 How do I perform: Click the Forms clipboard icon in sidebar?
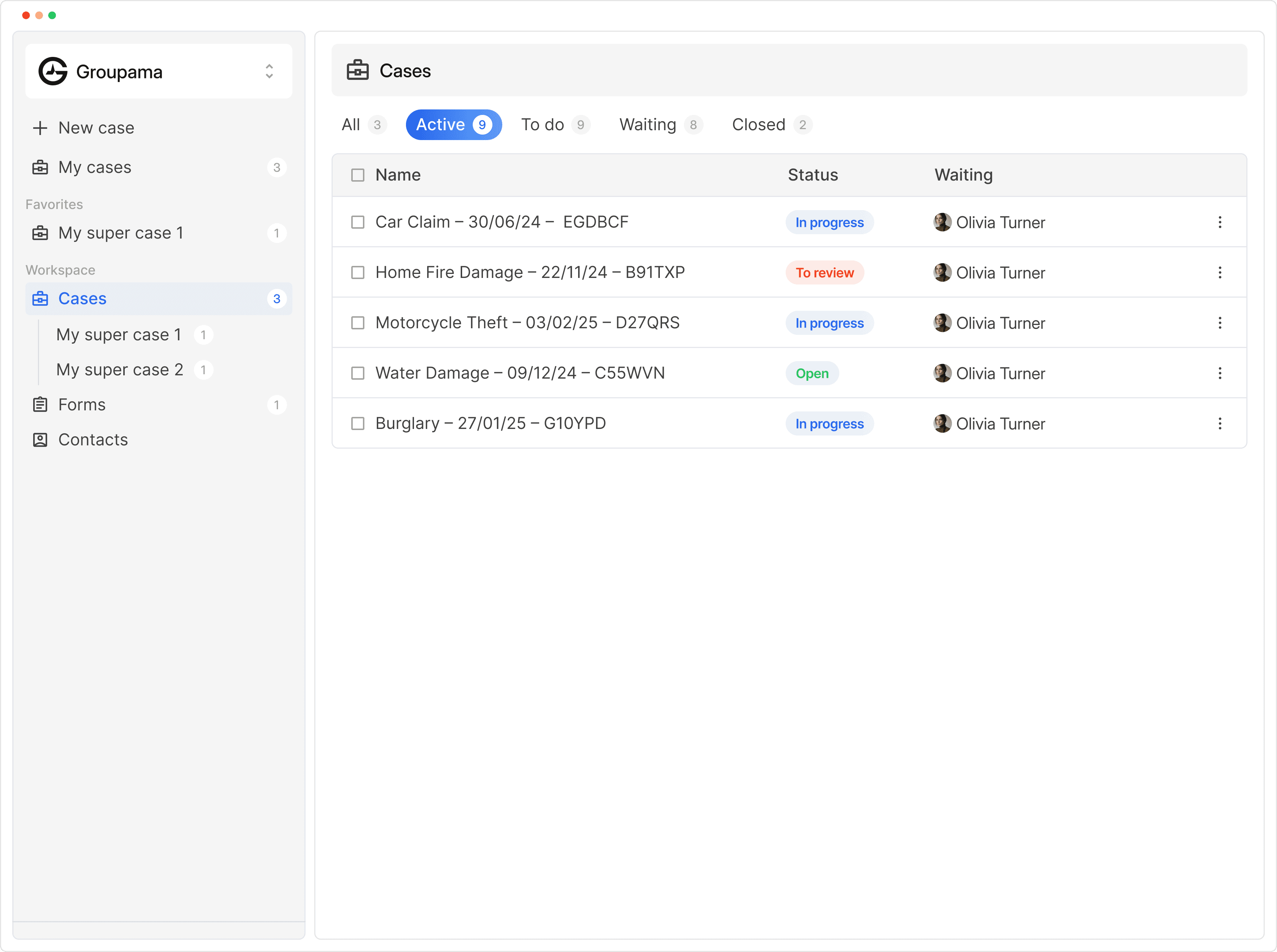pyautogui.click(x=40, y=405)
